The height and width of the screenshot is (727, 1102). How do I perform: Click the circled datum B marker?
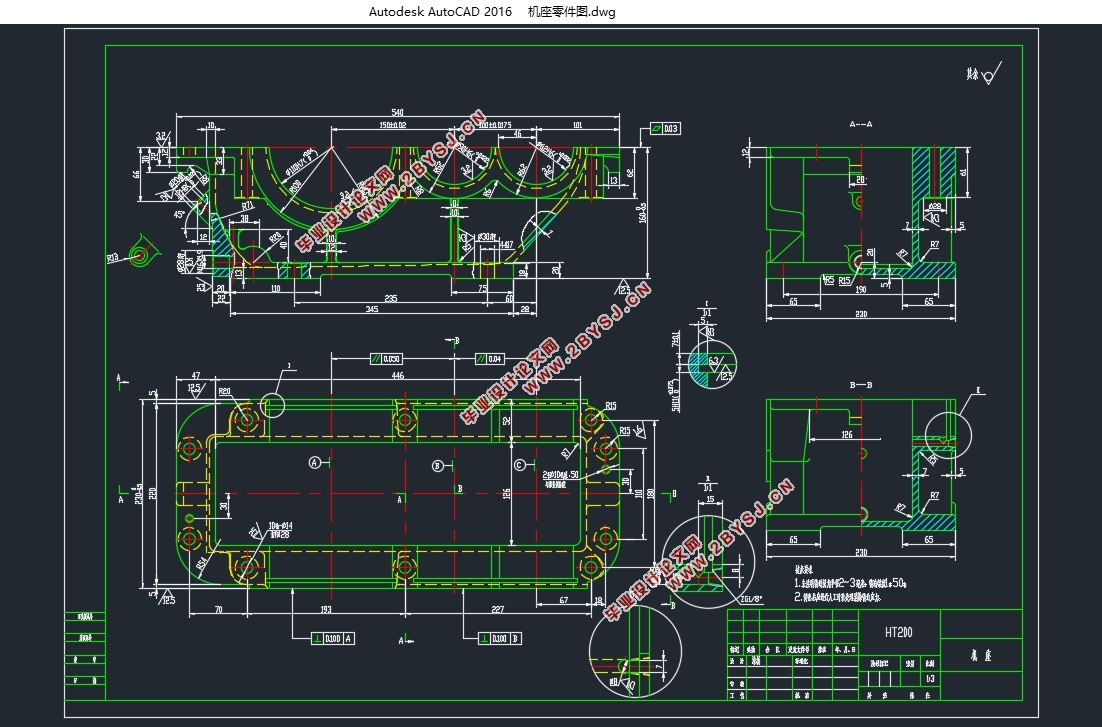pyautogui.click(x=437, y=466)
